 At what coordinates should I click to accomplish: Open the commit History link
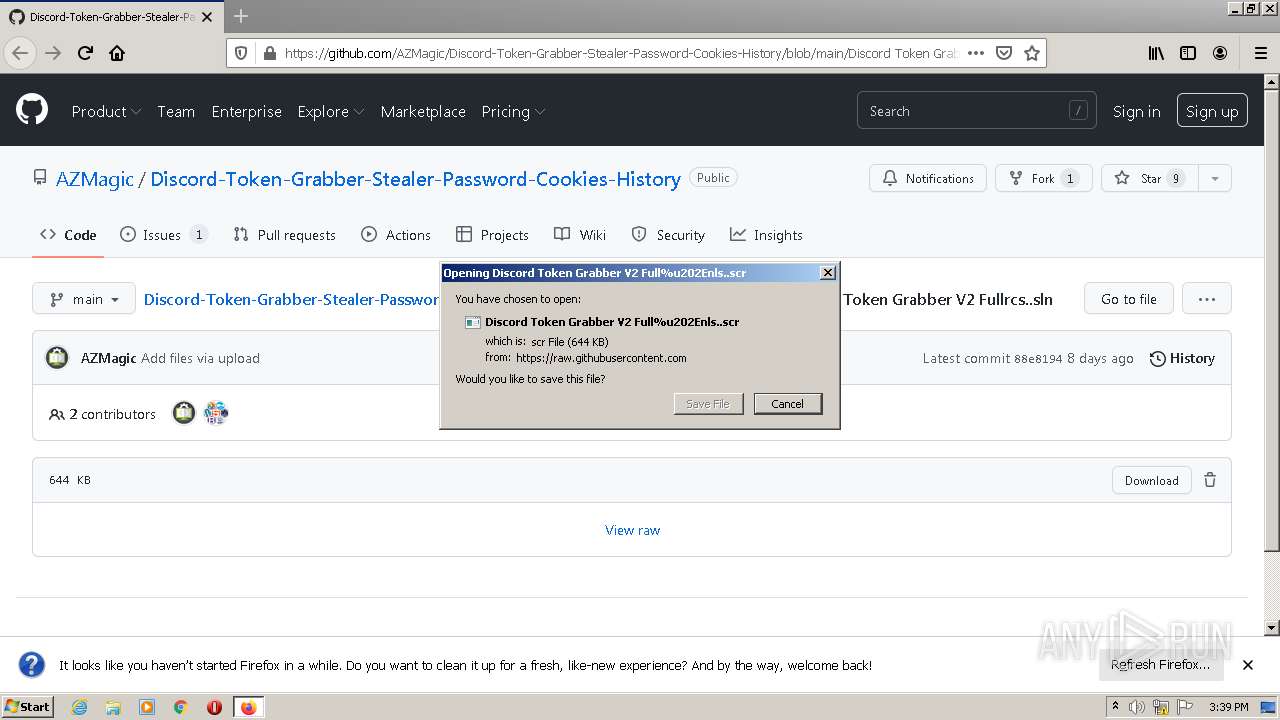1182,358
